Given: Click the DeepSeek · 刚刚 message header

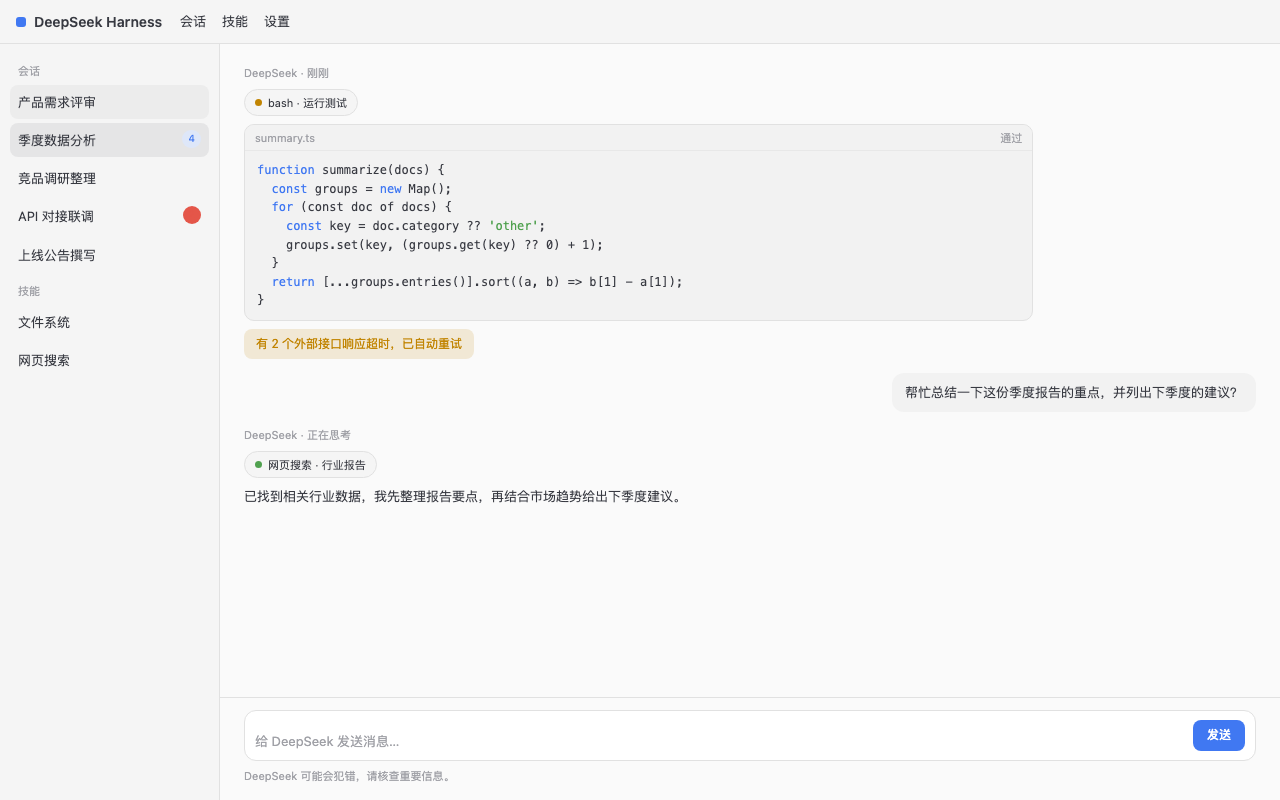Looking at the screenshot, I should 286,73.
